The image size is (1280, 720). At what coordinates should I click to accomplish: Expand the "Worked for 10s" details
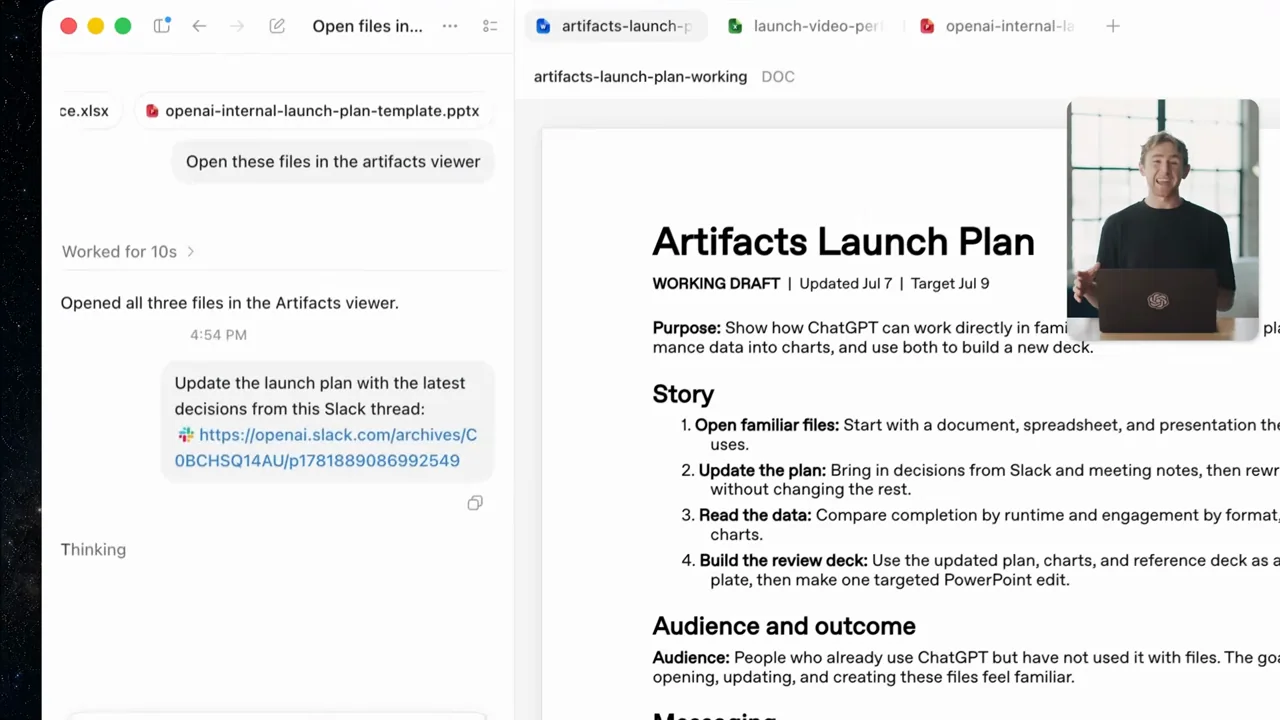(128, 252)
